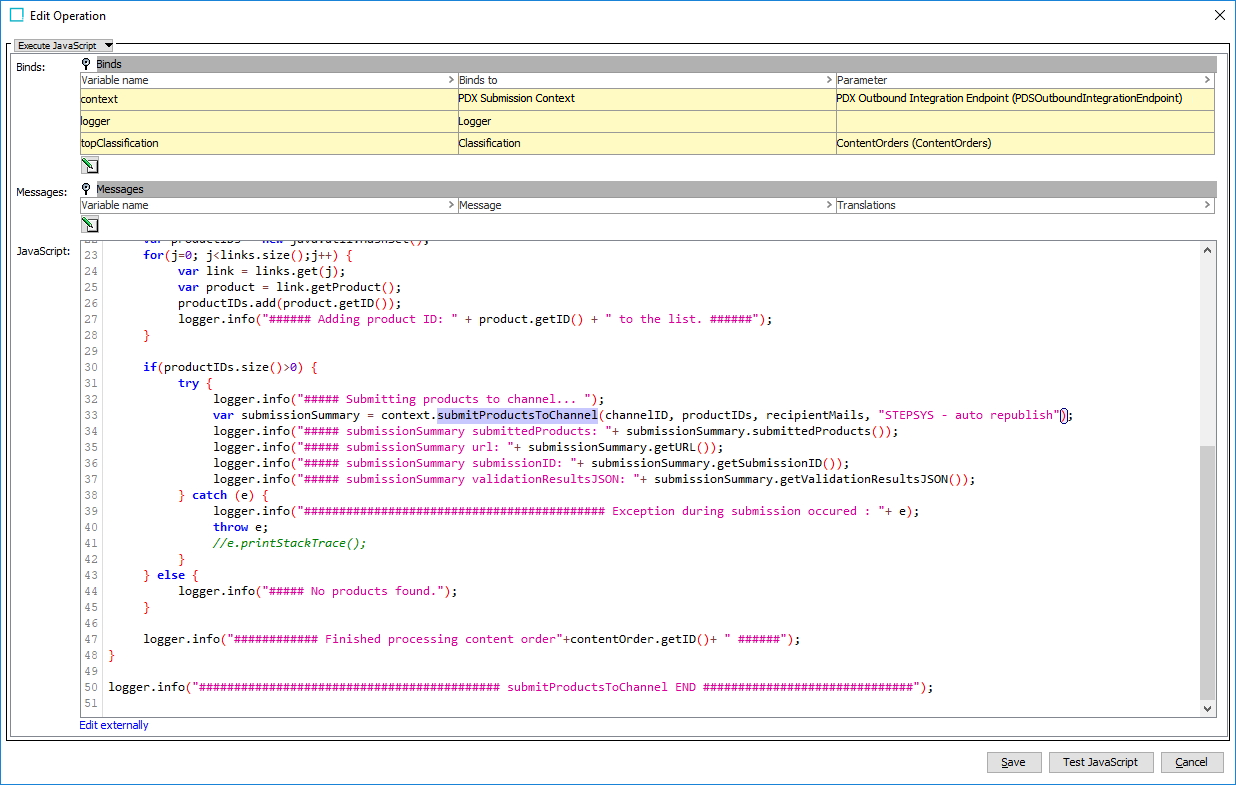This screenshot has height=785, width=1236.
Task: Expand the Binds Variable name column arrow
Action: point(451,80)
